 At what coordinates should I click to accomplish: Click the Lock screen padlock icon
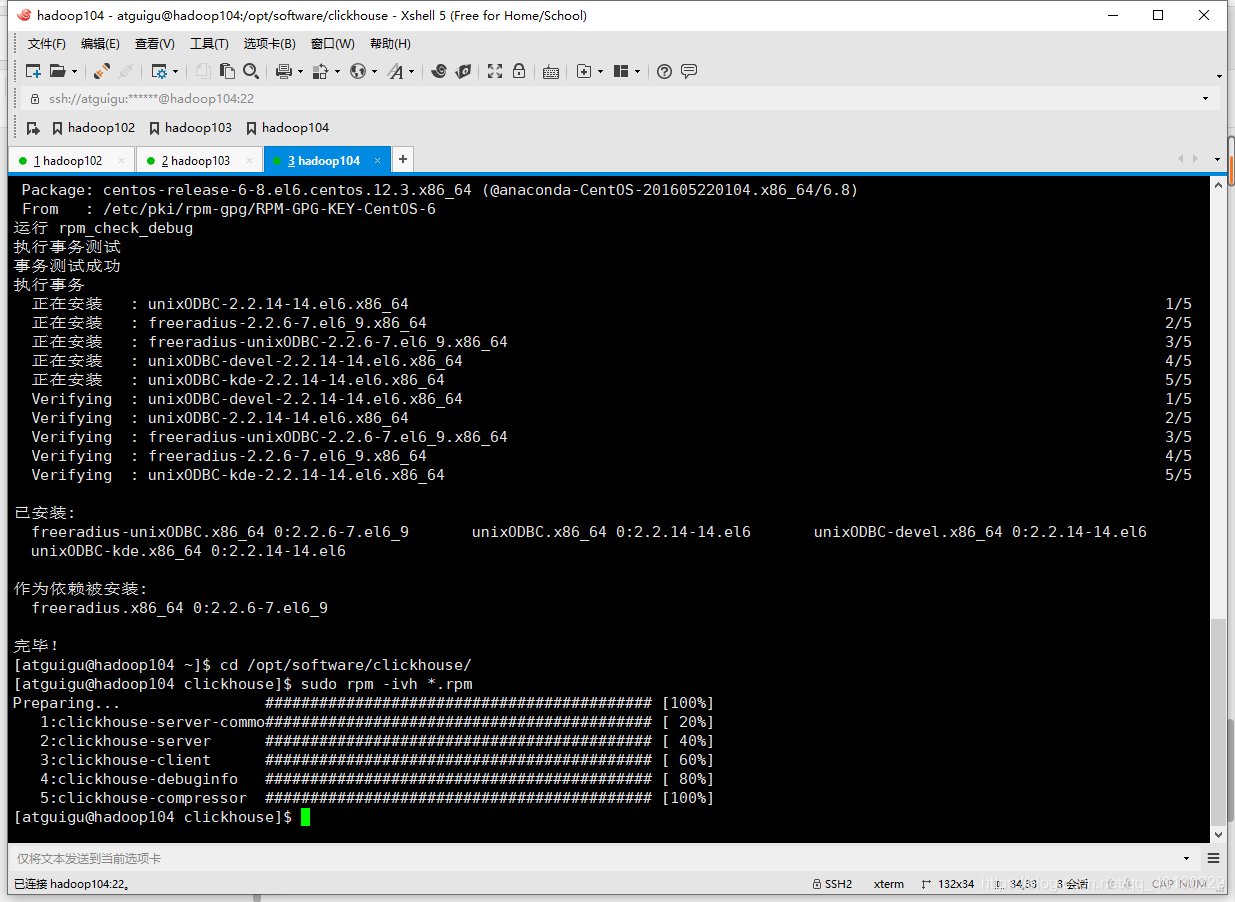tap(519, 71)
